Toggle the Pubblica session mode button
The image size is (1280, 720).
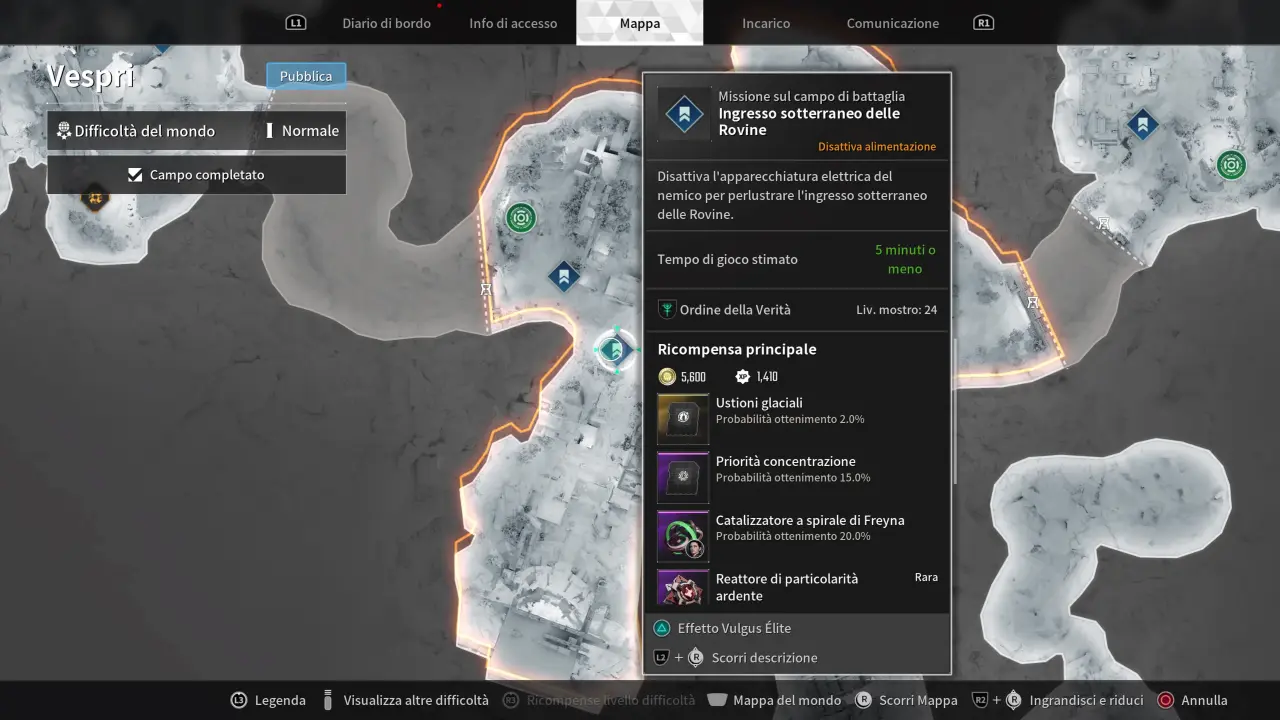(306, 76)
